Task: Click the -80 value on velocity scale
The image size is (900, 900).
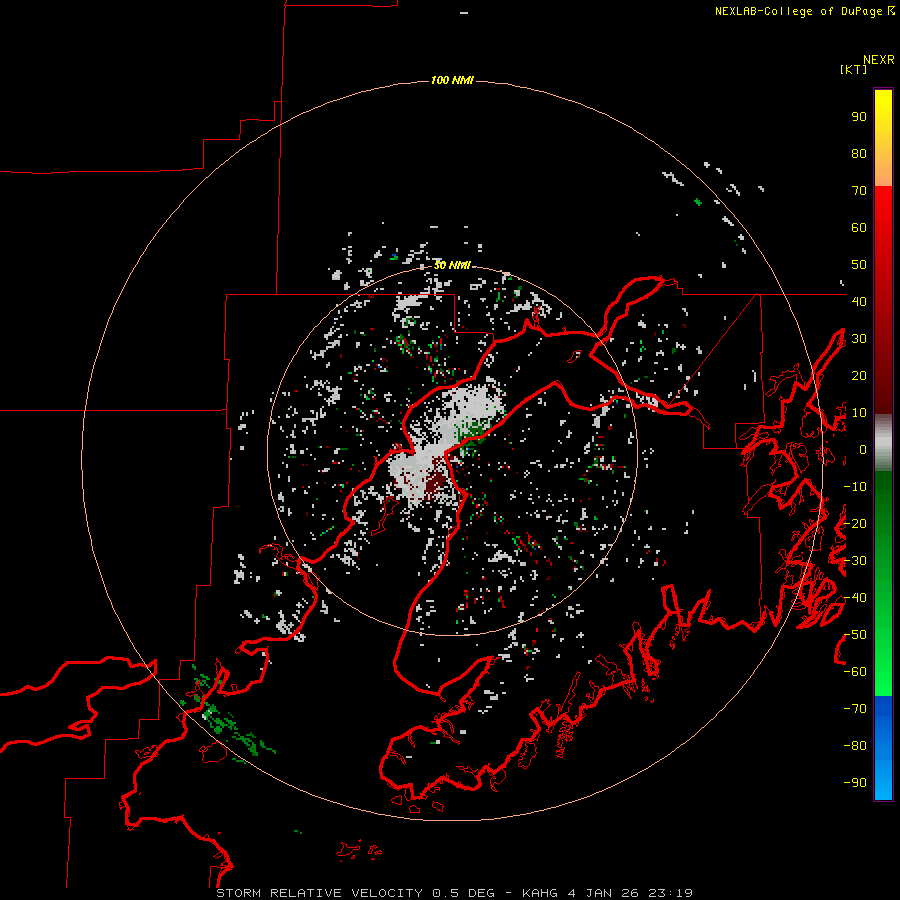Action: 855,746
